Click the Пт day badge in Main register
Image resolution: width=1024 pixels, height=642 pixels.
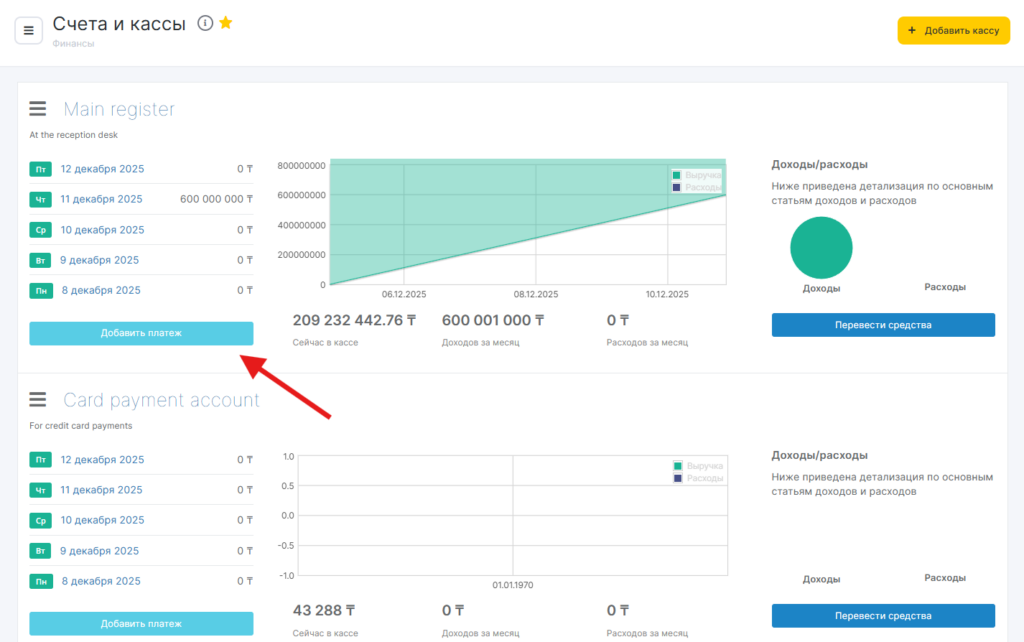(x=41, y=169)
